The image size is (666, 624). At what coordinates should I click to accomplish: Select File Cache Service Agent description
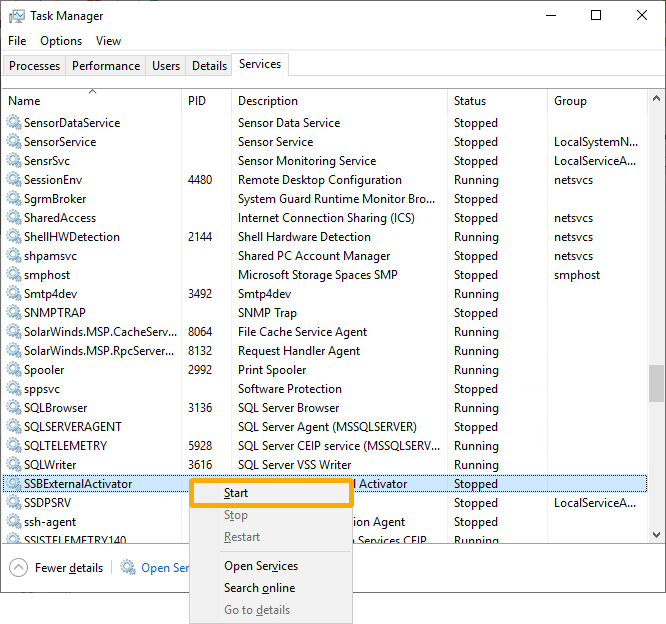(x=302, y=332)
